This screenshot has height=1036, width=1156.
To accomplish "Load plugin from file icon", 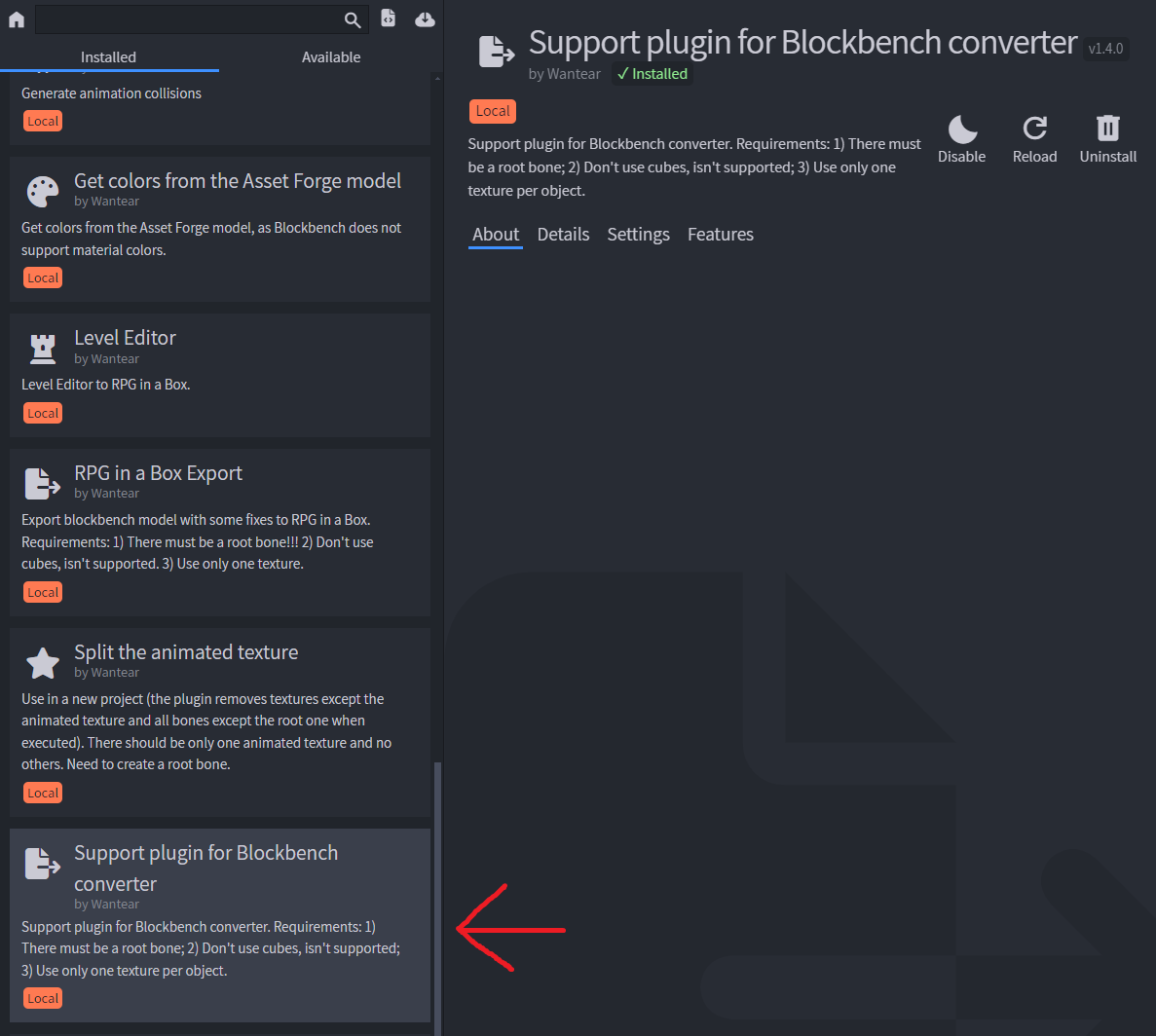I will 389,18.
